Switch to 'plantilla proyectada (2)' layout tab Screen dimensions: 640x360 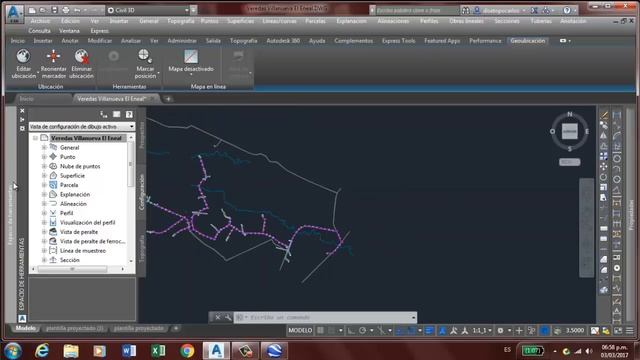click(75, 328)
